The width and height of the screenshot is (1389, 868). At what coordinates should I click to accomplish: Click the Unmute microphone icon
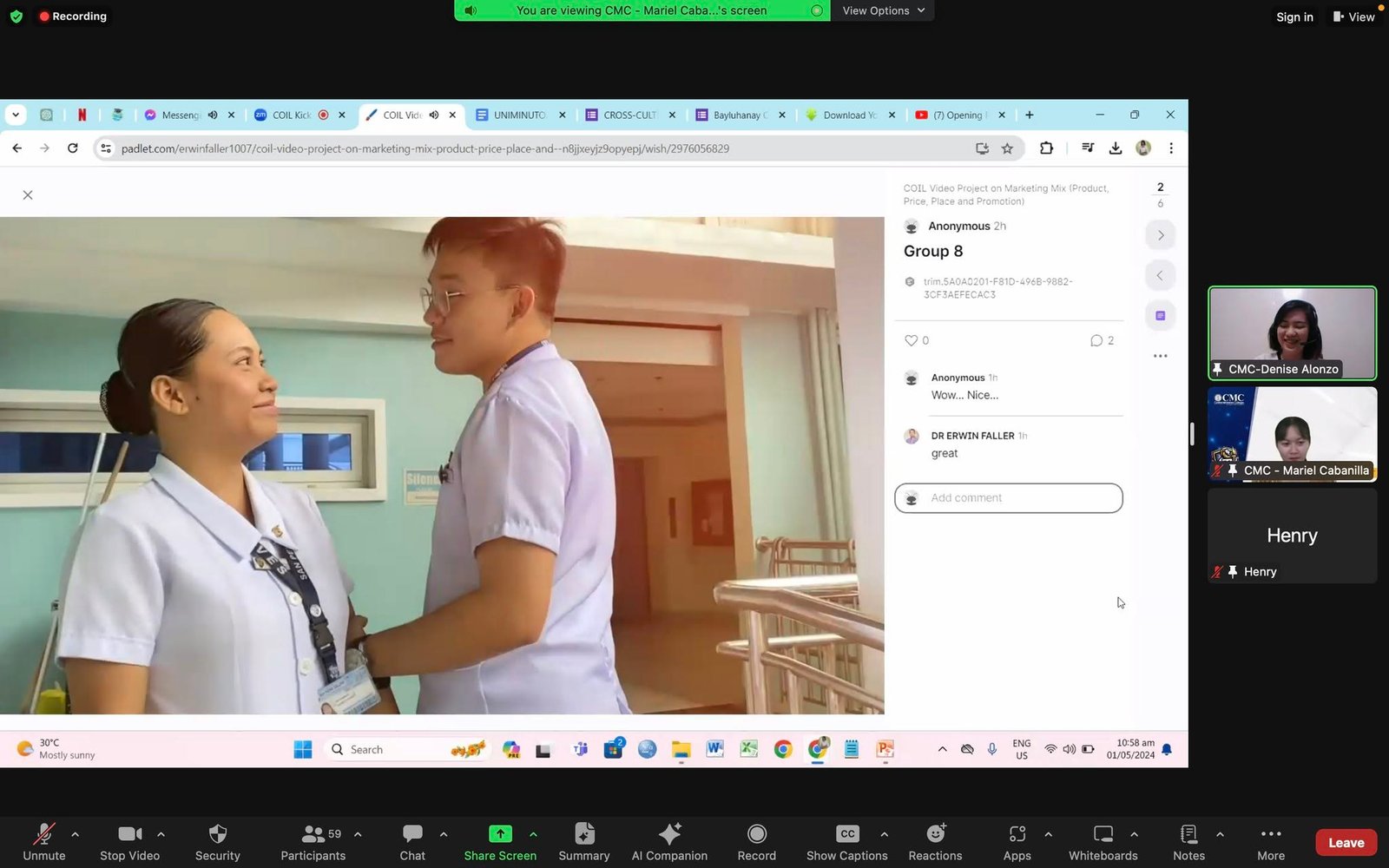click(x=43, y=834)
